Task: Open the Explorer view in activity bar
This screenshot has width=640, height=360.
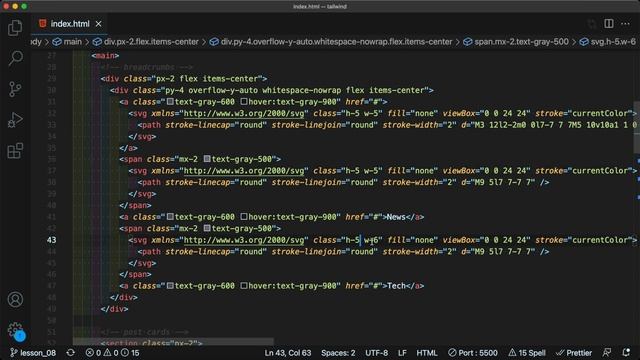Action: pyautogui.click(x=15, y=27)
